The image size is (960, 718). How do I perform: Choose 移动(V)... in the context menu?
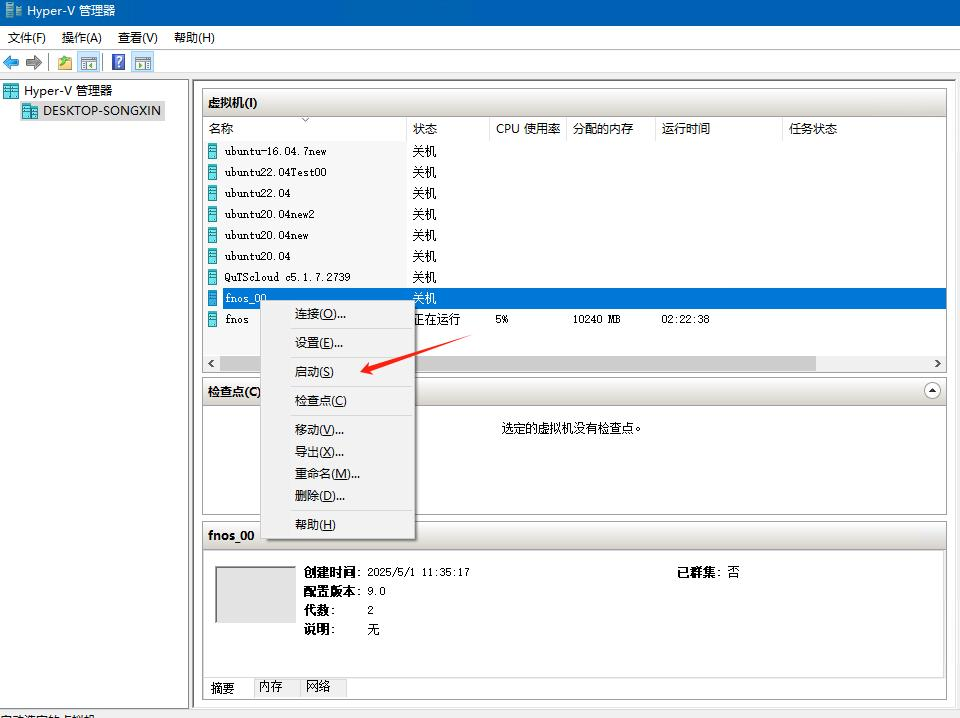point(338,430)
